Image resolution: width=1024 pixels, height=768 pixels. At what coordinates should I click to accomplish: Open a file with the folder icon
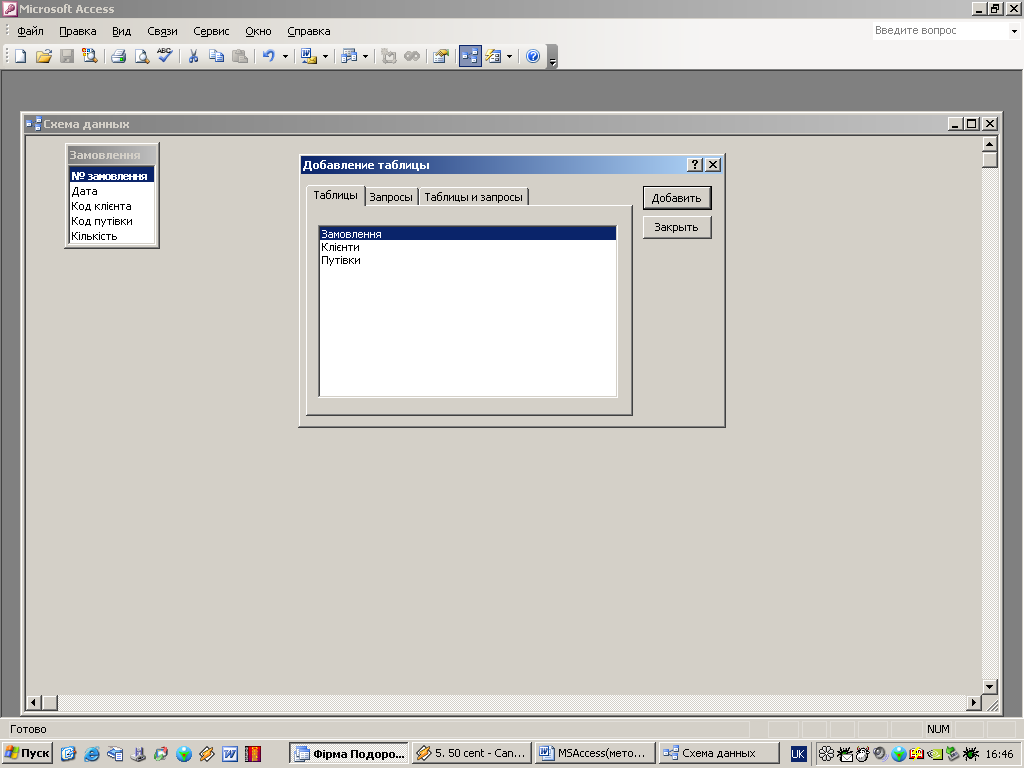point(44,56)
